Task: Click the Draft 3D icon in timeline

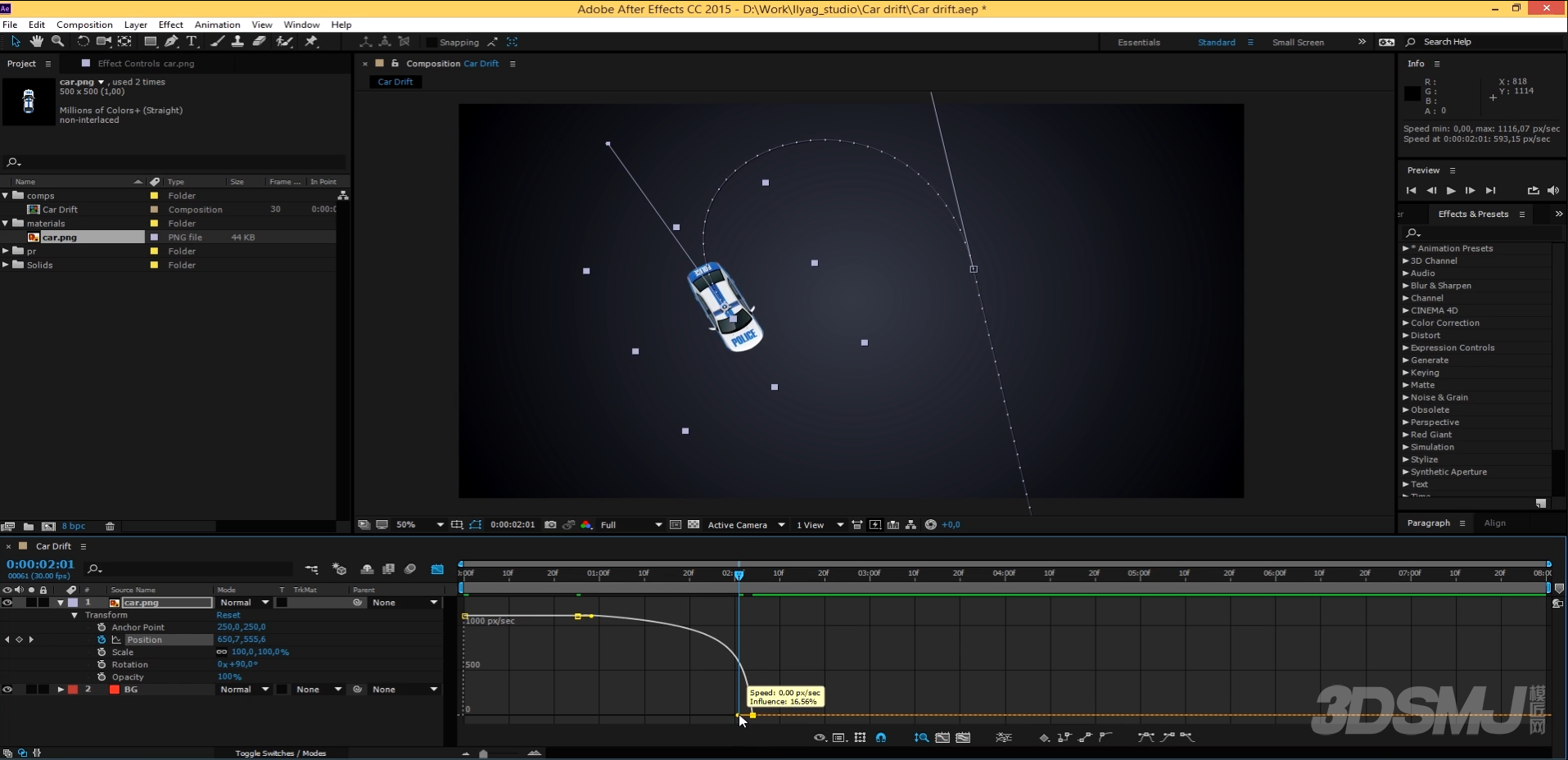Action: tap(339, 569)
